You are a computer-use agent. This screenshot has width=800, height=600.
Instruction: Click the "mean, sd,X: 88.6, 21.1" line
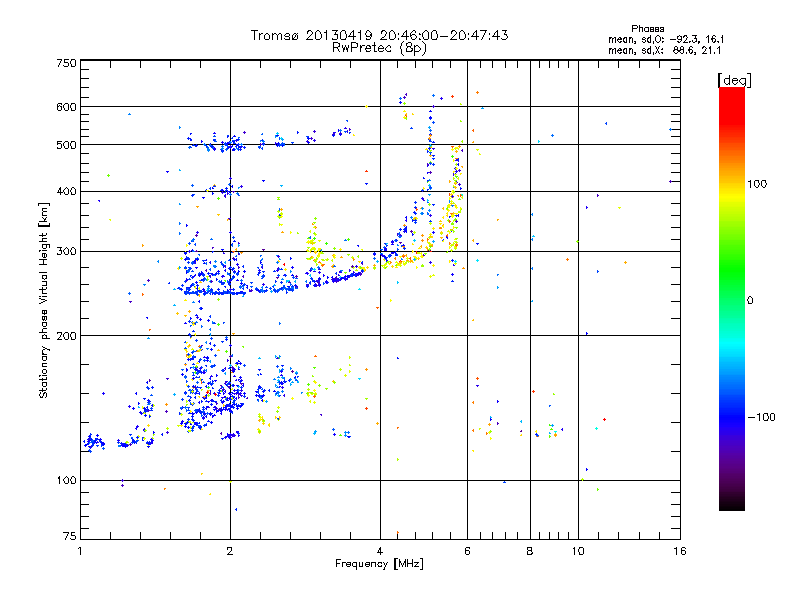coord(664,50)
